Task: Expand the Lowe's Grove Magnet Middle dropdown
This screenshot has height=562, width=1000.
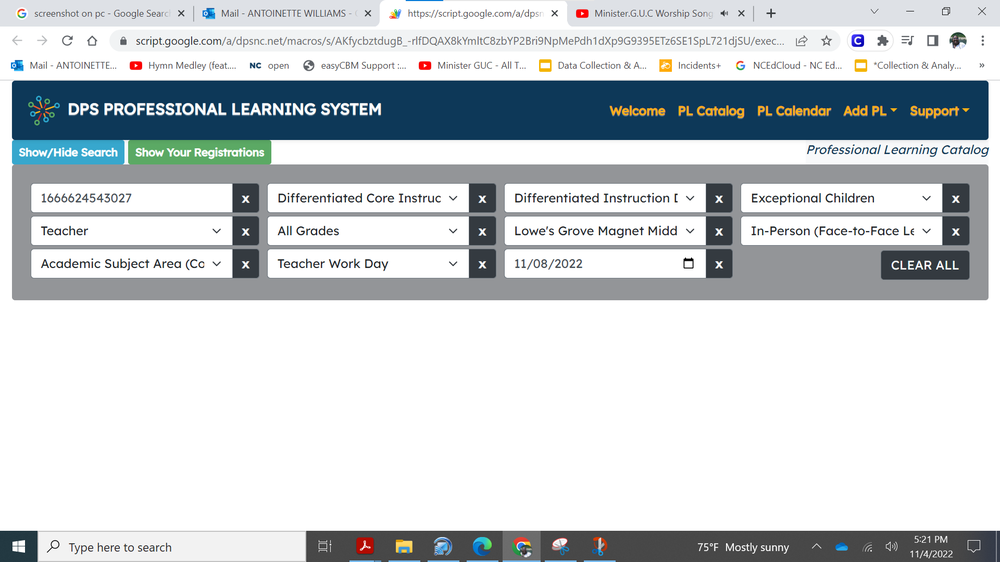Action: pyautogui.click(x=604, y=231)
